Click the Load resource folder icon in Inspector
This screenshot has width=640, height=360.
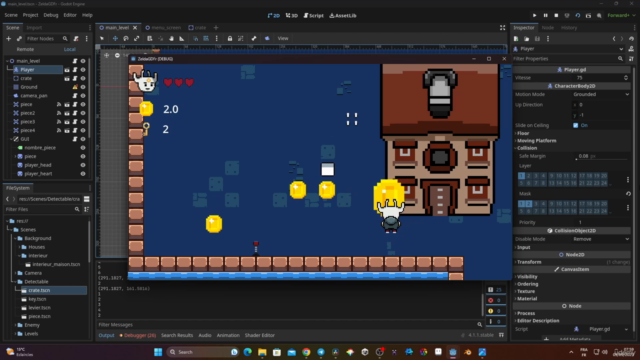point(527,39)
